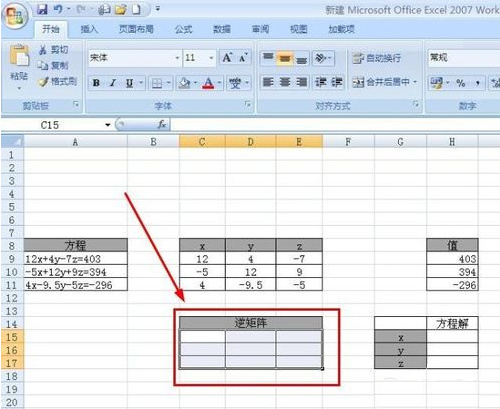
Task: Apply fill color bucket
Action: (184, 83)
